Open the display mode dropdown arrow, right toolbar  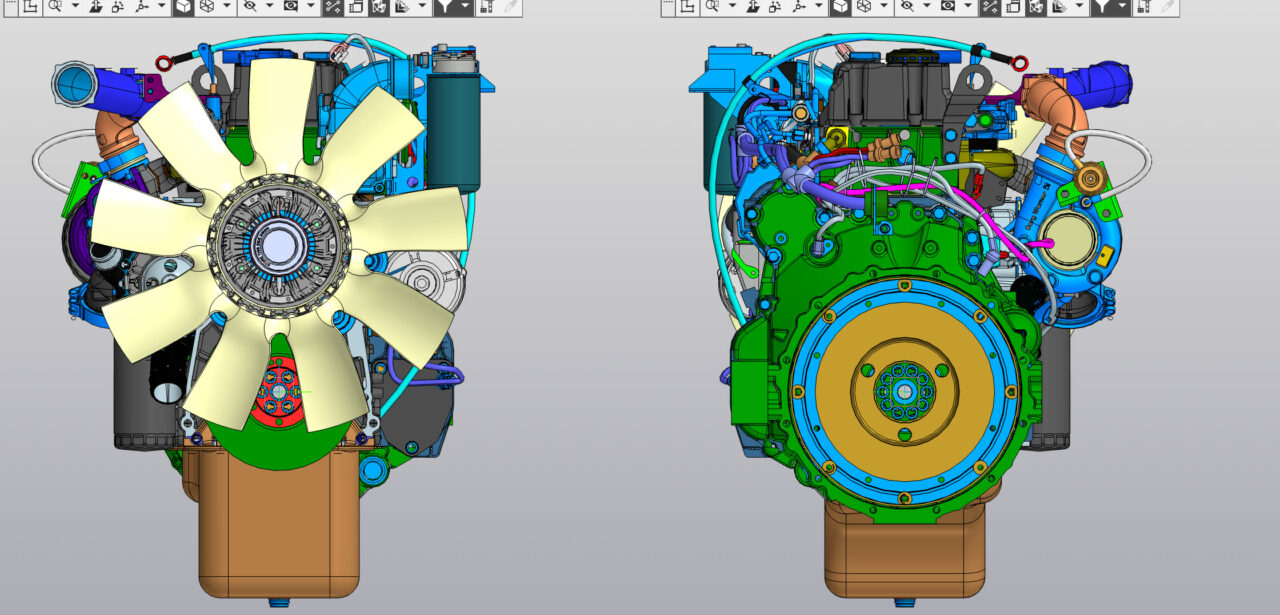(885, 6)
